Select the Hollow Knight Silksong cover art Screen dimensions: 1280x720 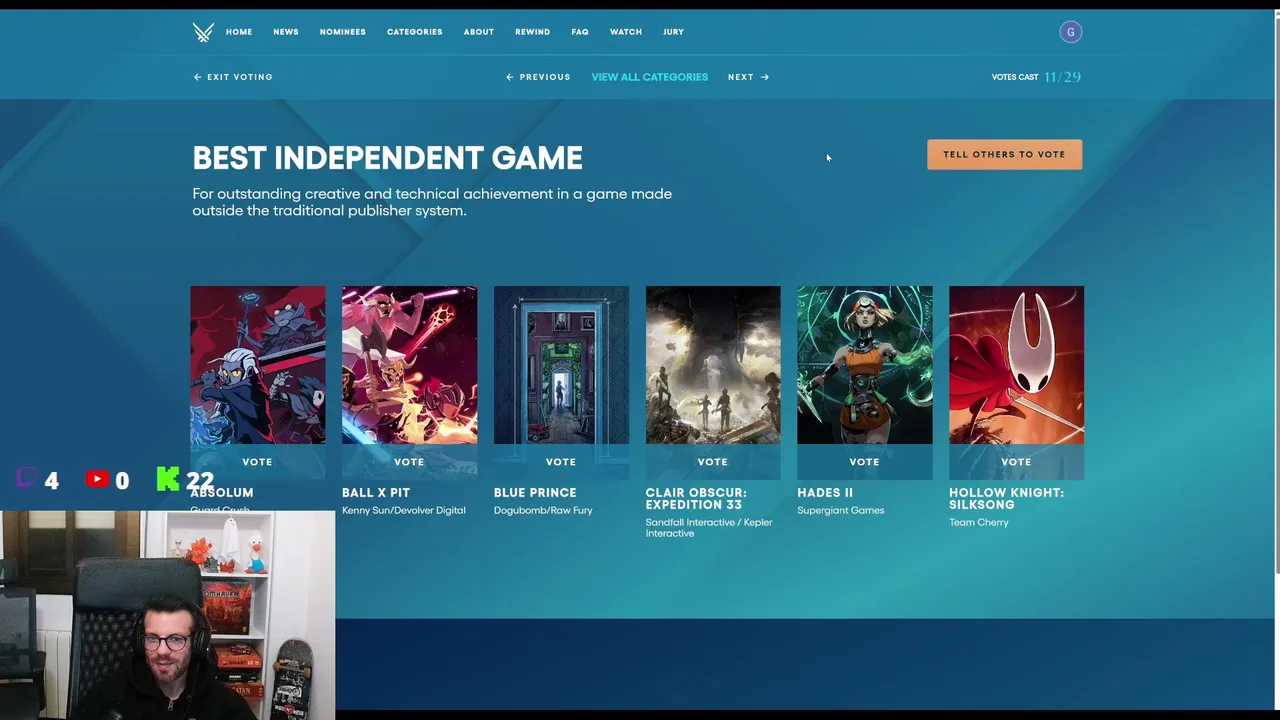pos(1016,365)
